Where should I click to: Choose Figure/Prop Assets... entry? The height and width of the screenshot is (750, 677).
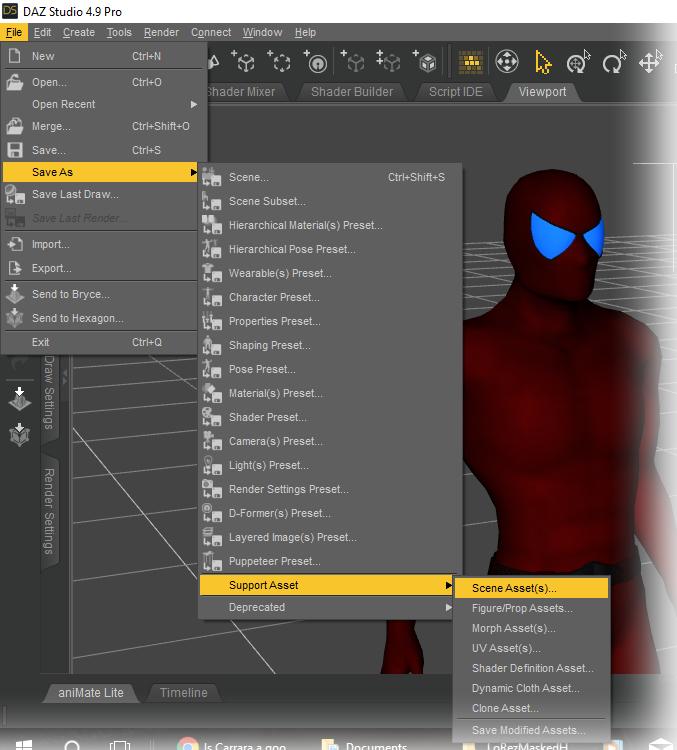coord(531,608)
